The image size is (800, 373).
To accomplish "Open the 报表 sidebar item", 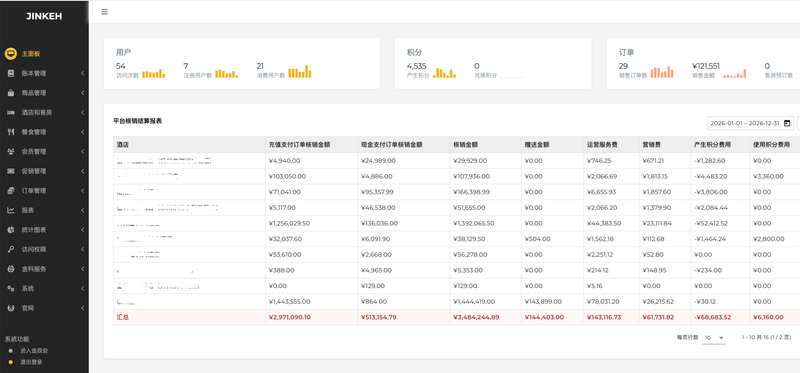I will coord(44,210).
